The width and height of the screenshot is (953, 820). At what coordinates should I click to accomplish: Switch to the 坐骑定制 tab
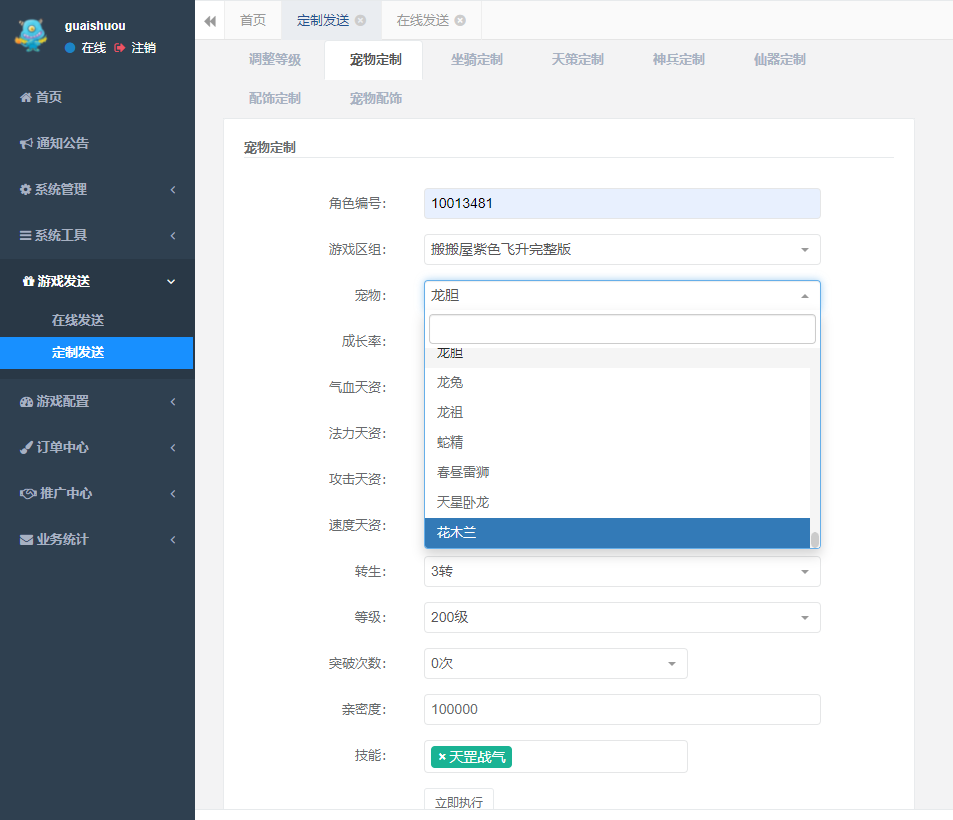tap(476, 60)
